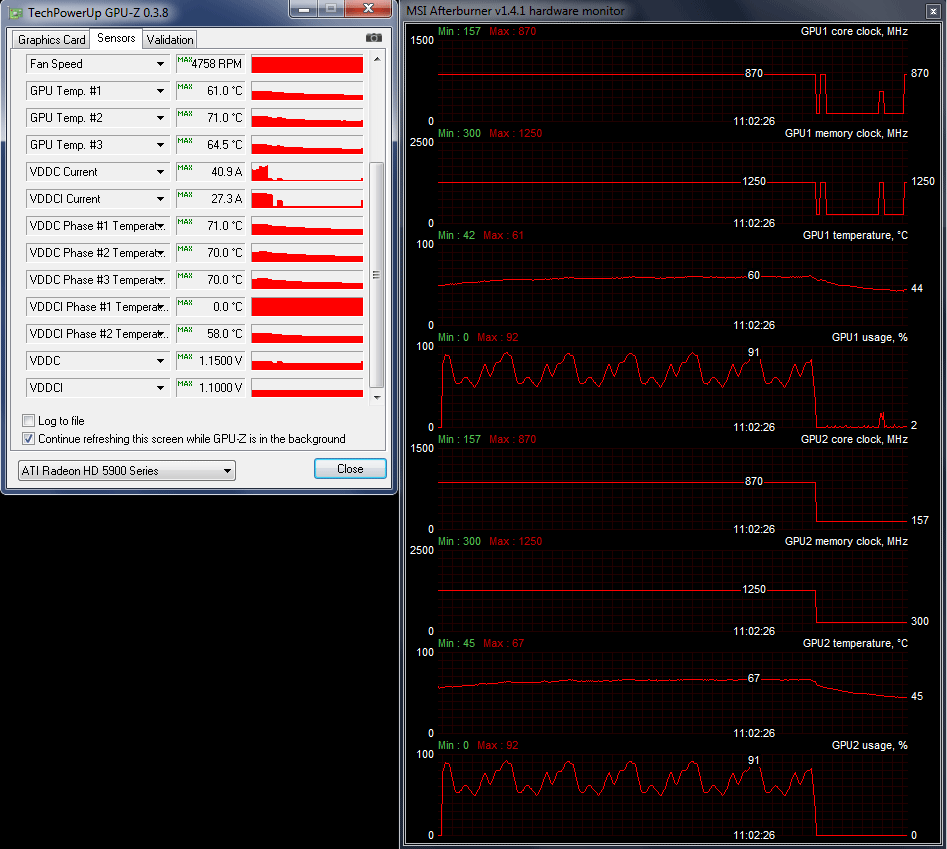Open VDDCI Phase #1 Temperature dropdown
Screen dimensions: 947x849
160,307
